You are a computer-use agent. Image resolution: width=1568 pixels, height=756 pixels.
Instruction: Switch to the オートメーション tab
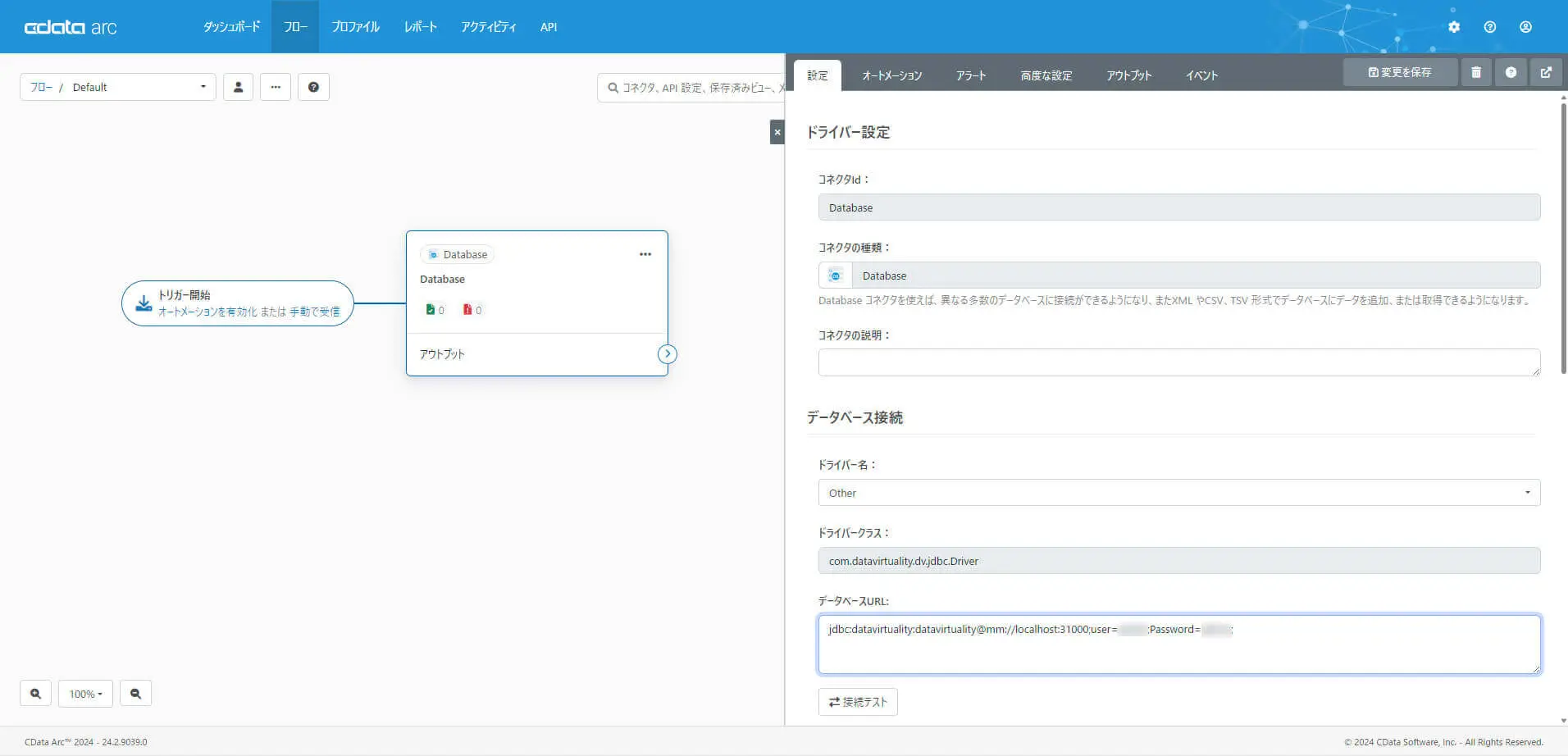[x=892, y=75]
